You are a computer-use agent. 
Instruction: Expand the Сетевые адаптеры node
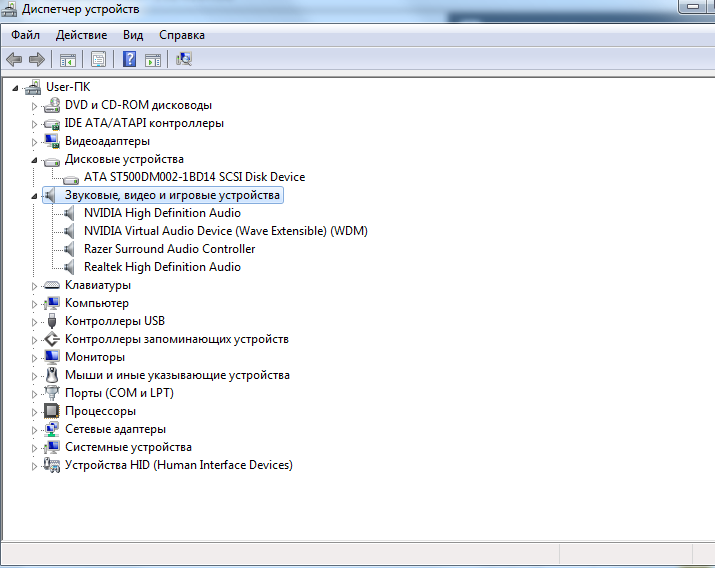point(34,430)
